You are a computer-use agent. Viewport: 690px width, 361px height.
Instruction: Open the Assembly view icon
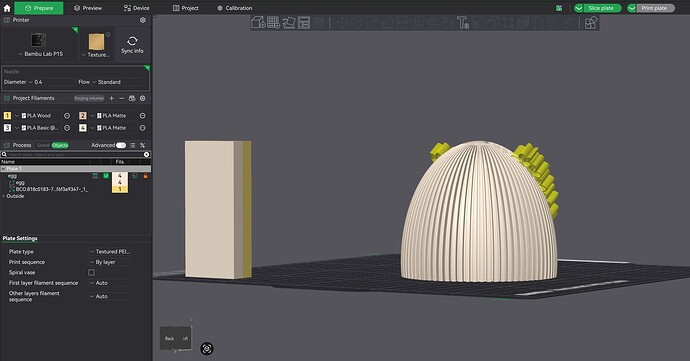point(591,22)
